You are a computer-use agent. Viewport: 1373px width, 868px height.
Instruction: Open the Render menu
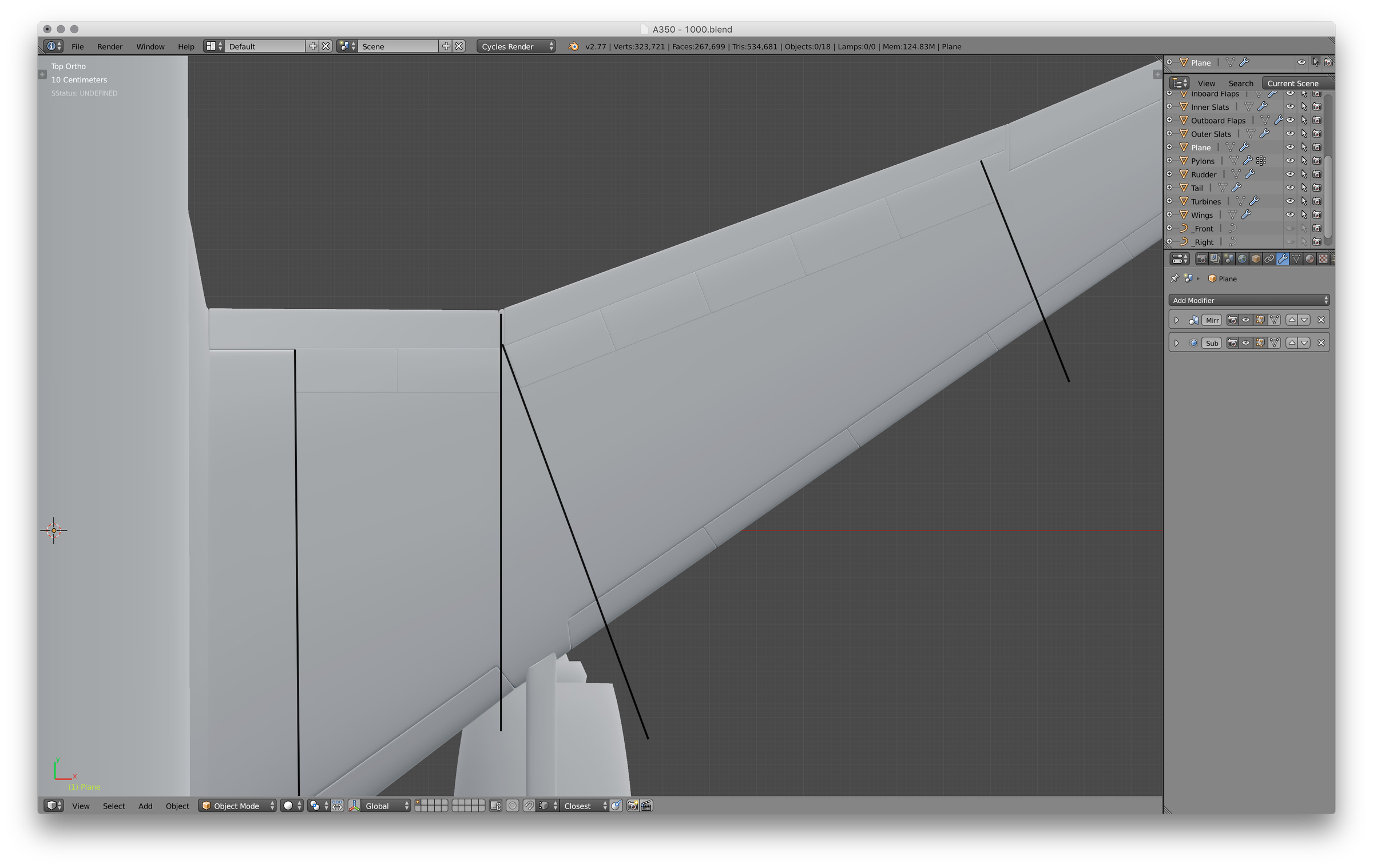point(109,46)
